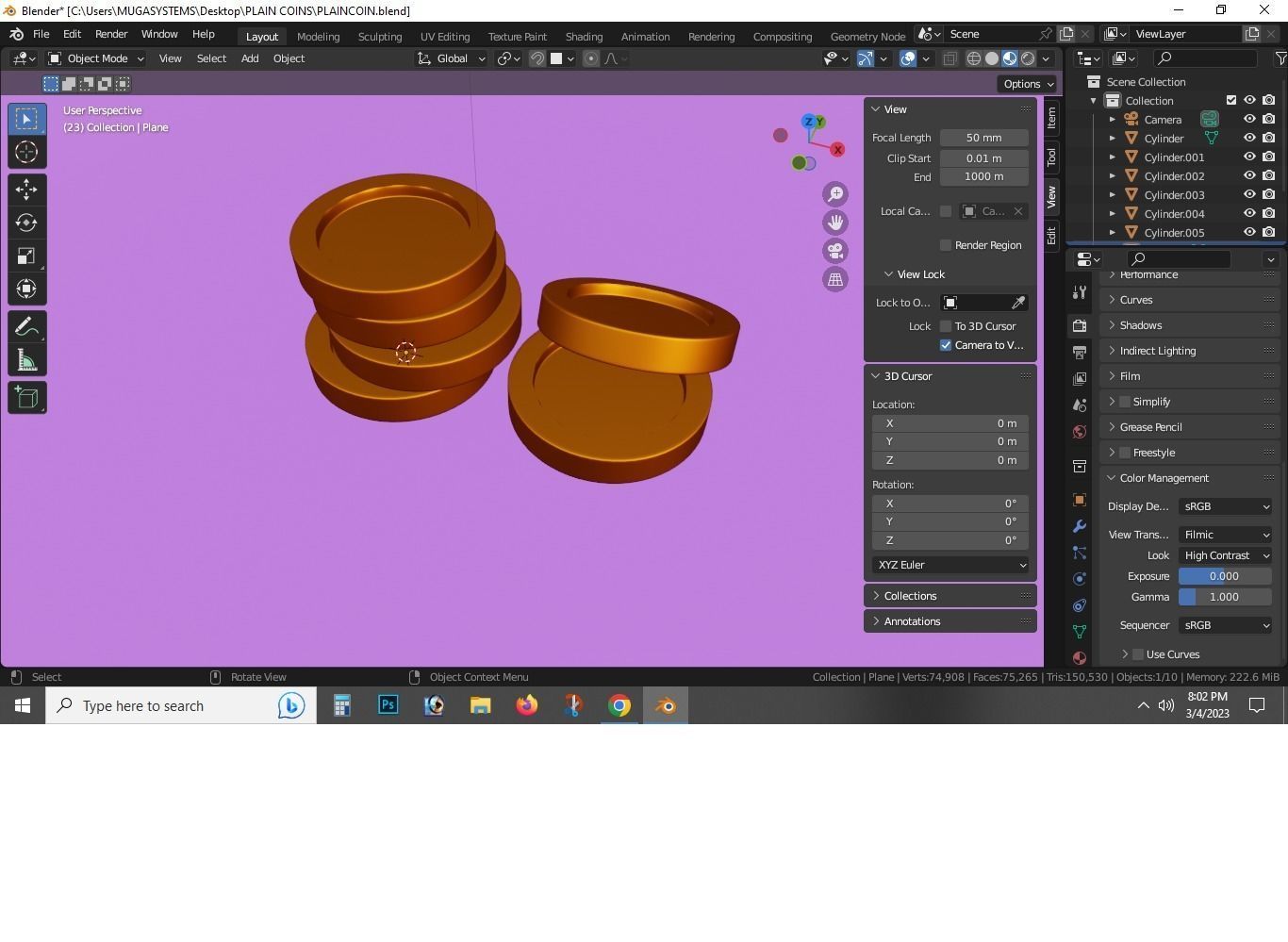The image size is (1288, 942).
Task: Expand the Shadows section in properties
Action: 1141,324
